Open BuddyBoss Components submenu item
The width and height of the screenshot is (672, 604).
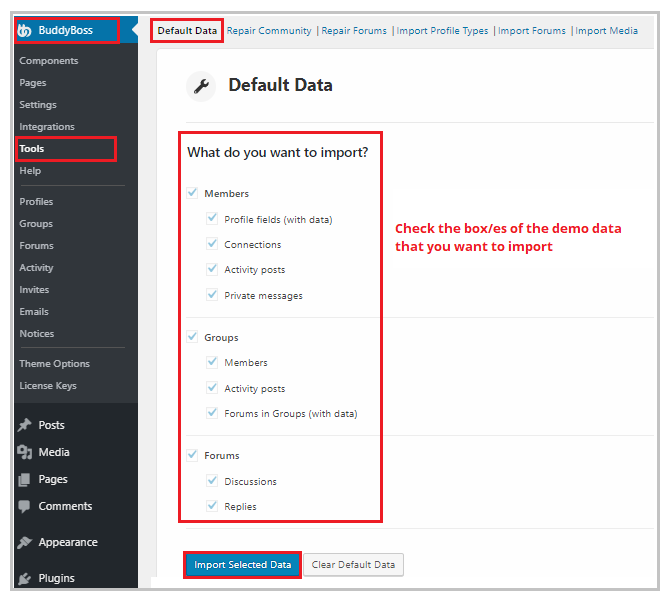point(49,61)
